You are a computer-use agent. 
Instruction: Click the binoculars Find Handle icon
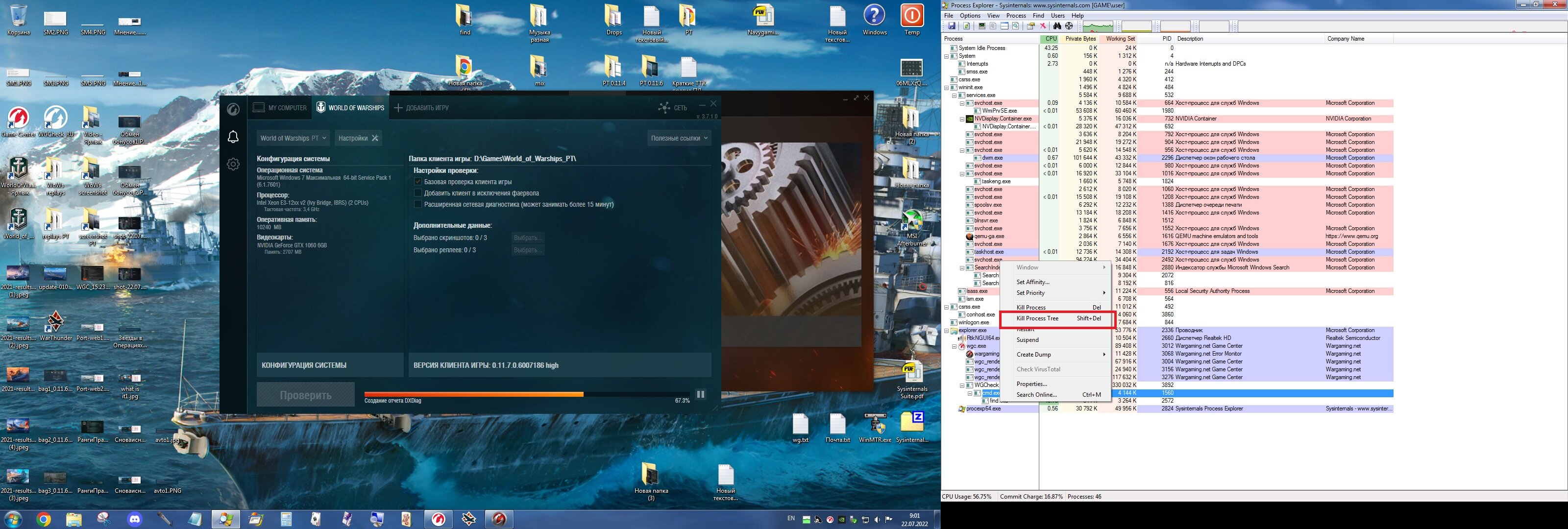coord(1057,26)
